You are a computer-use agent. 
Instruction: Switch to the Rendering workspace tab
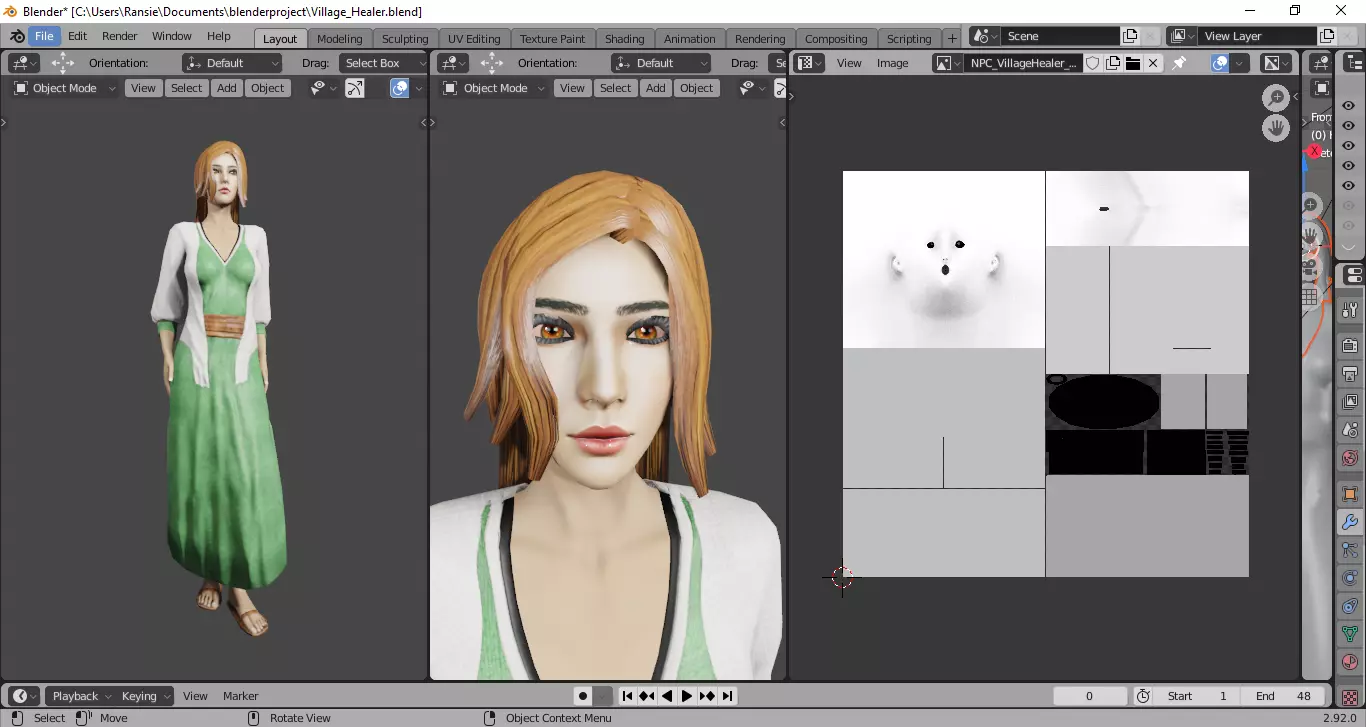[760, 39]
